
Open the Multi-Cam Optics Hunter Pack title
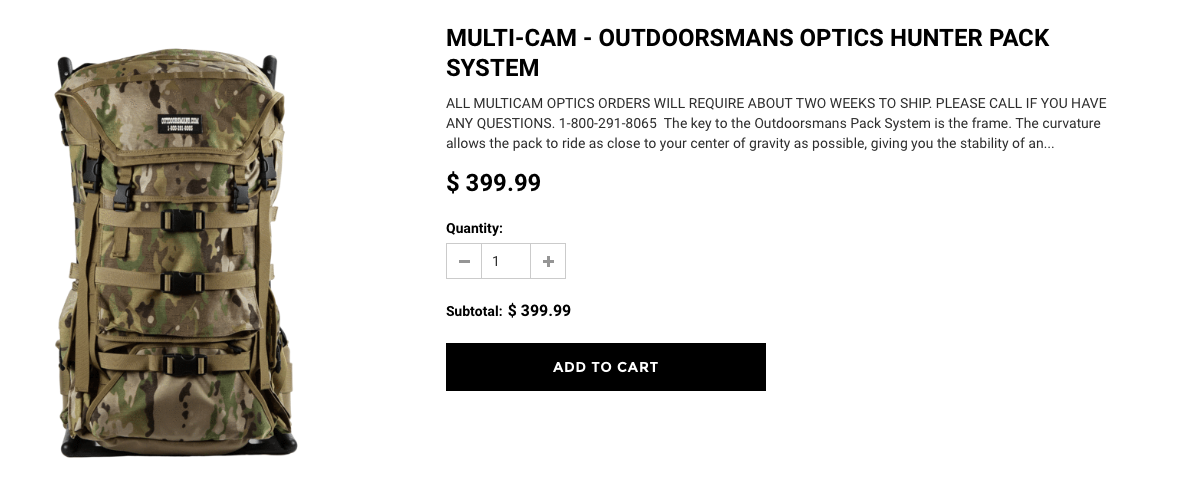tap(747, 52)
